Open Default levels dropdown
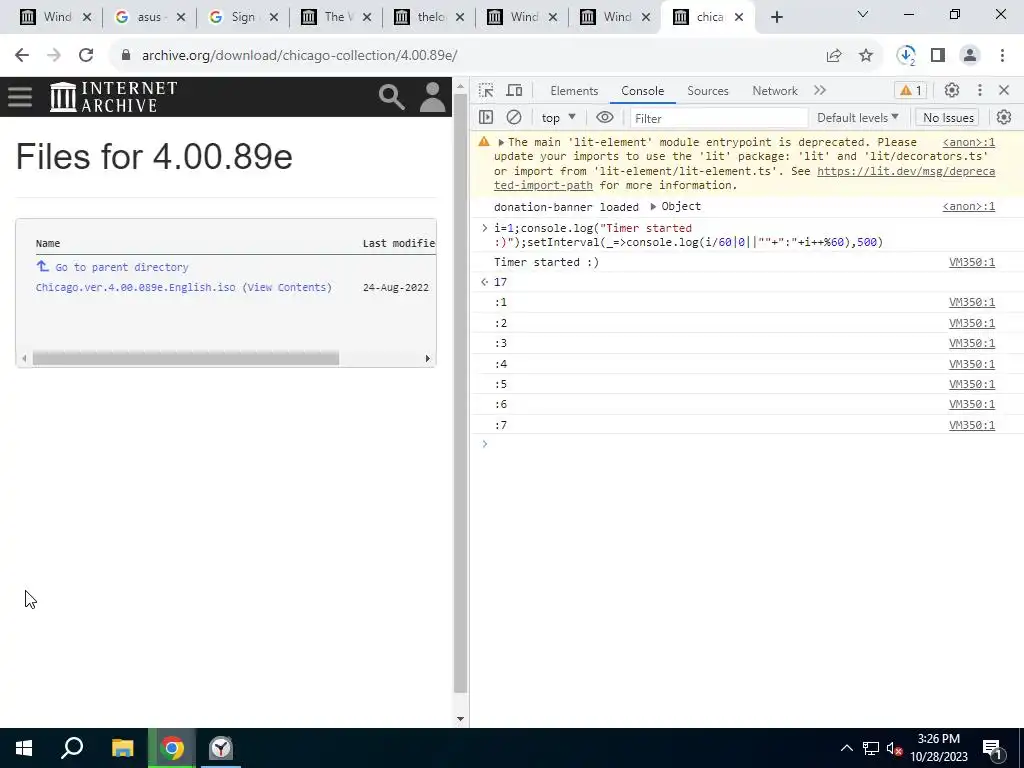Viewport: 1024px width, 768px height. [x=857, y=118]
